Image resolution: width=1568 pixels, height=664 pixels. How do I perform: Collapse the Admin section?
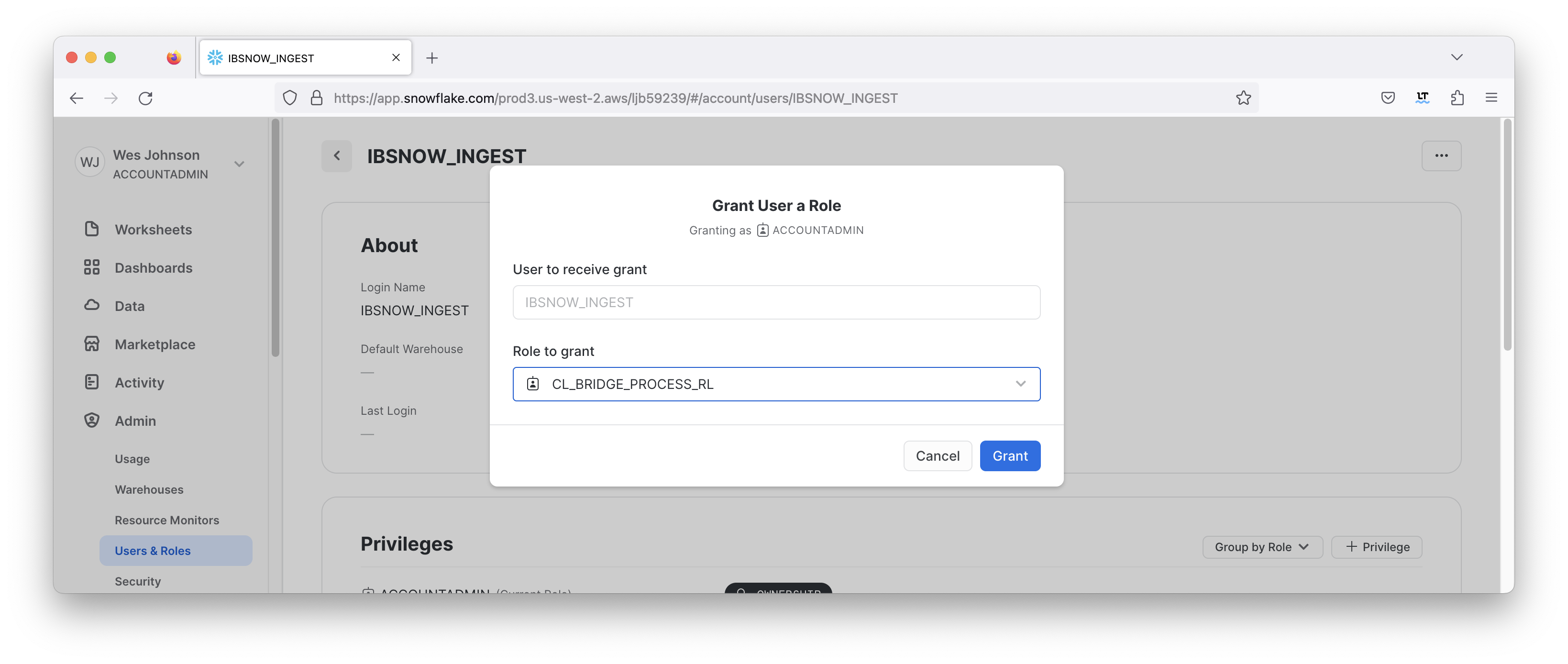[135, 421]
